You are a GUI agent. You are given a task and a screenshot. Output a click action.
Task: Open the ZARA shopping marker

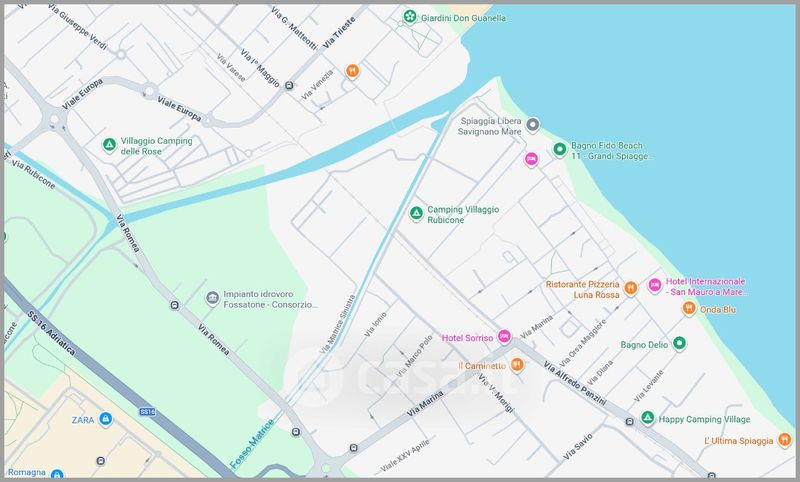106,420
